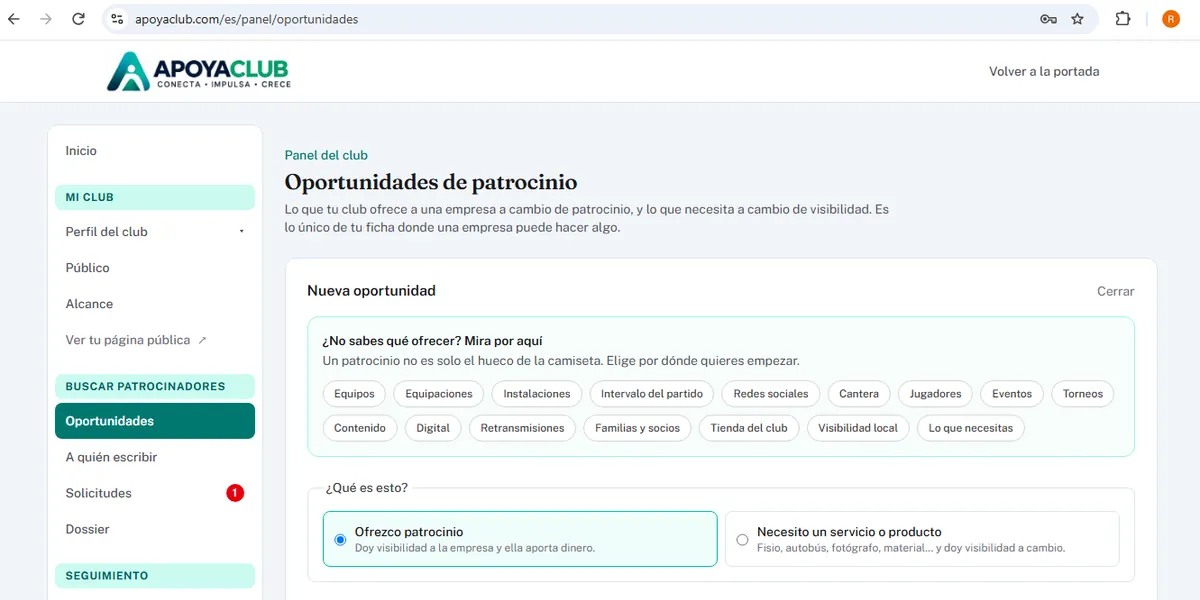
Task: Open Inicio in sidebar
Action: pos(155,151)
